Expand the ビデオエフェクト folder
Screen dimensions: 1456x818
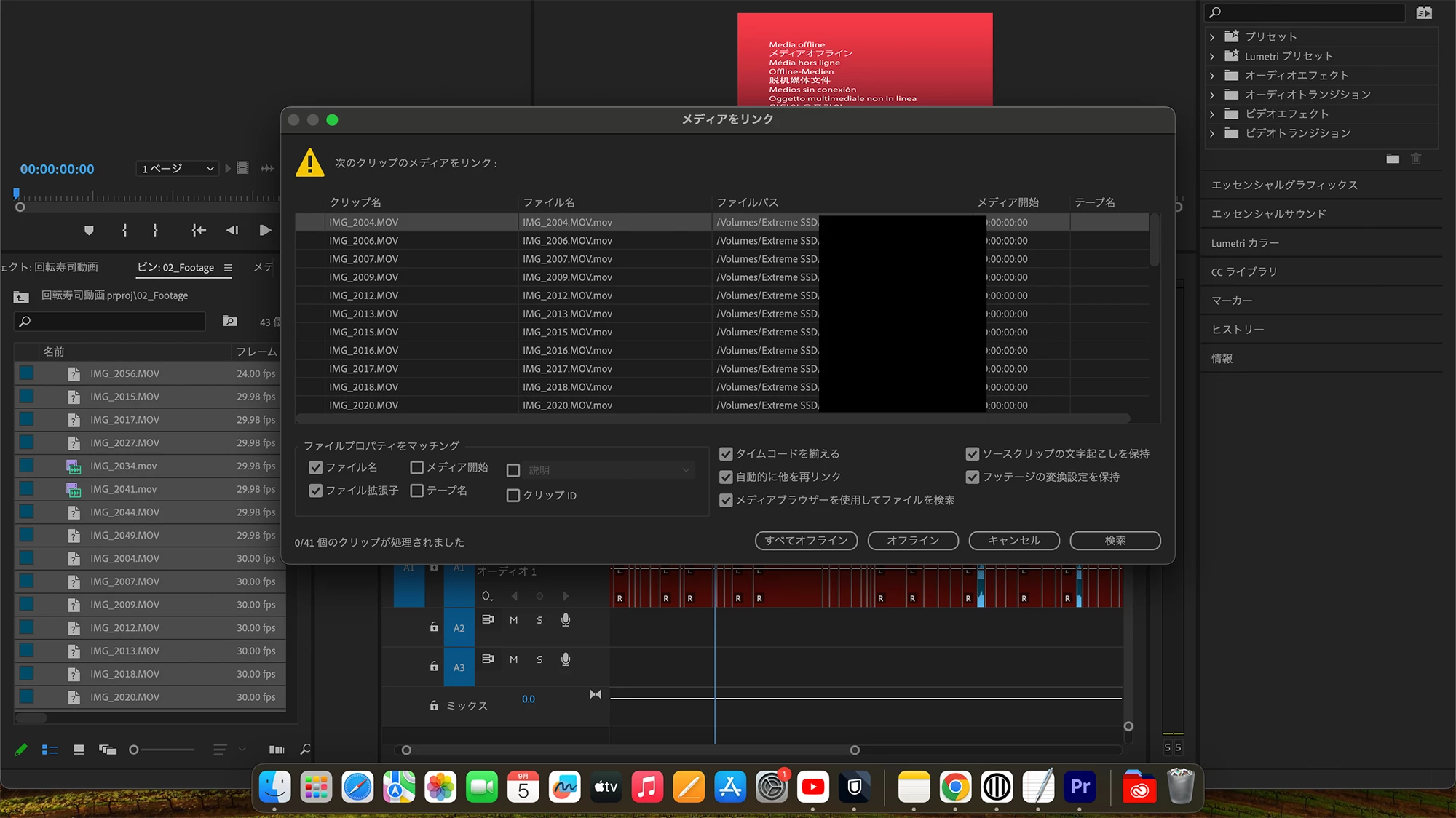(1212, 114)
